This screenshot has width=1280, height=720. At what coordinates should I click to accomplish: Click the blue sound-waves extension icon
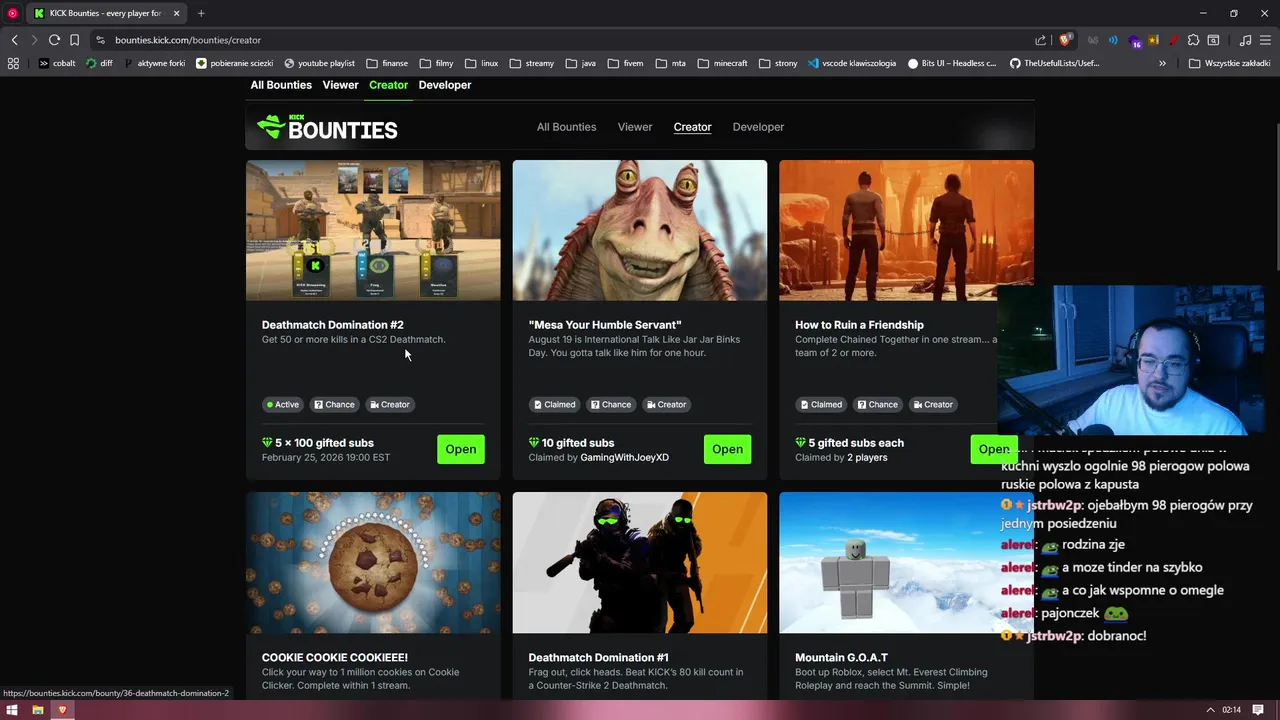(x=1113, y=40)
